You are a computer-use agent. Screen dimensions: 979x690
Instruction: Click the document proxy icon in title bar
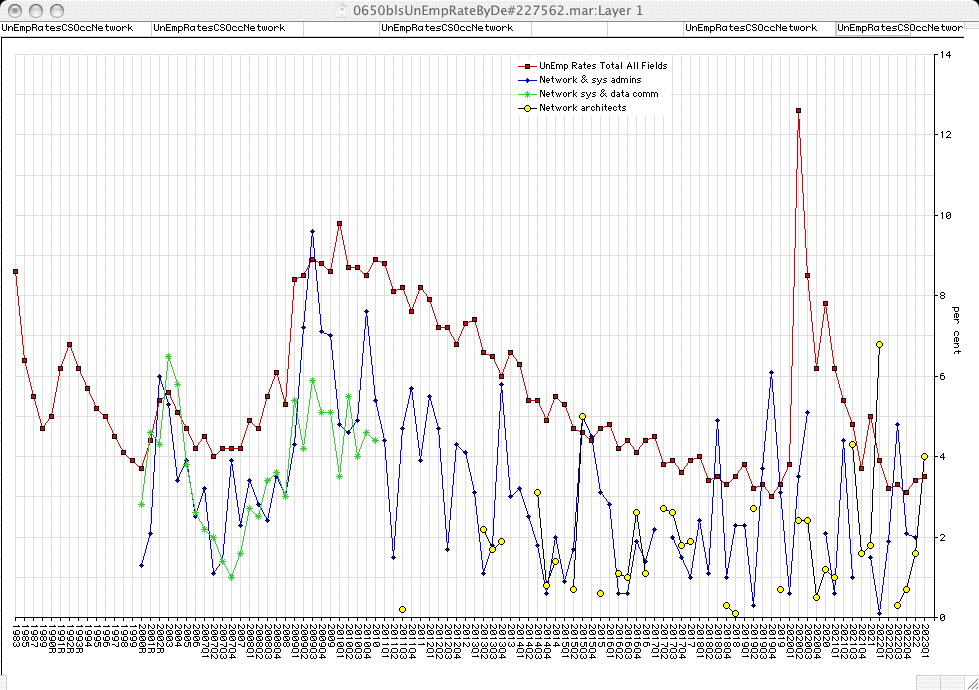(x=344, y=10)
